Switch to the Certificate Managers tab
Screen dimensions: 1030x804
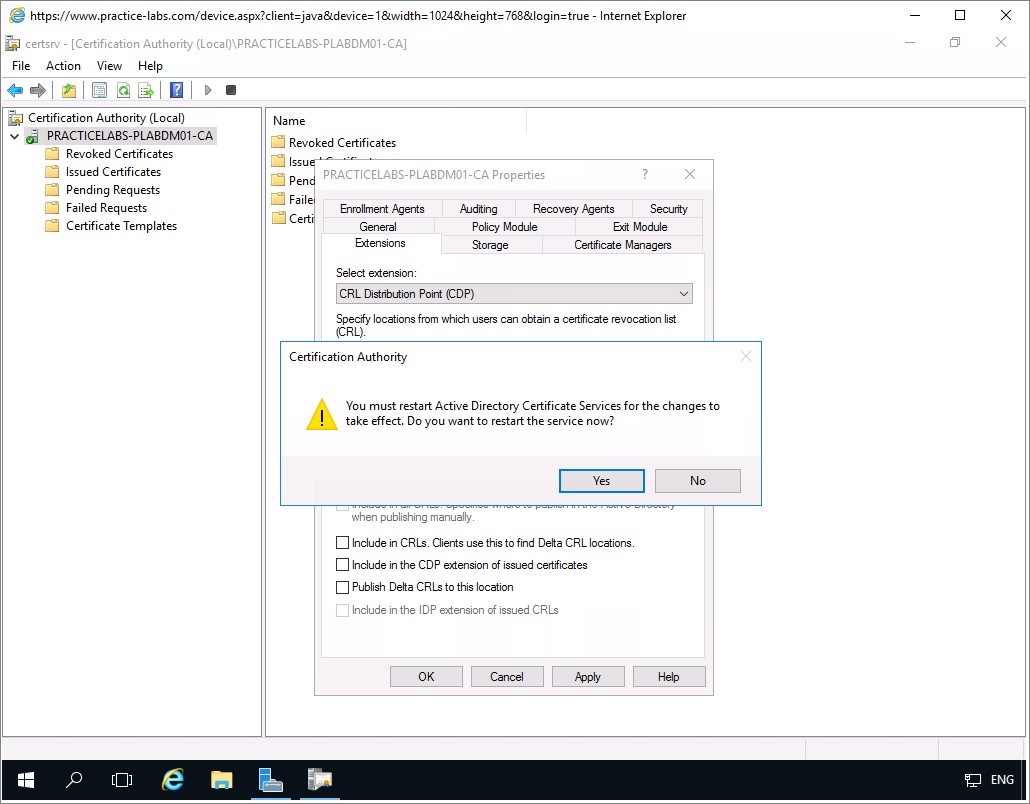[x=623, y=245]
